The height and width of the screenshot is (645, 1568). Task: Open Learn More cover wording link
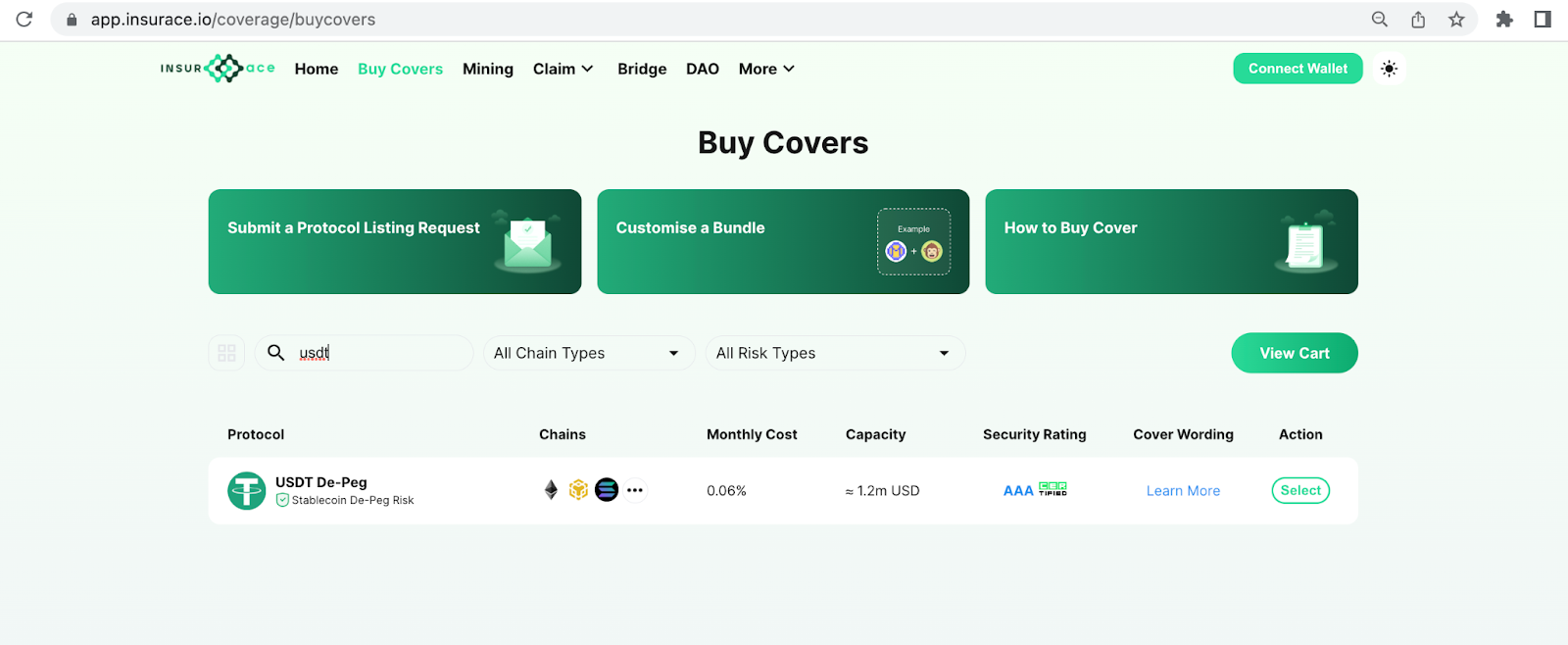1183,491
